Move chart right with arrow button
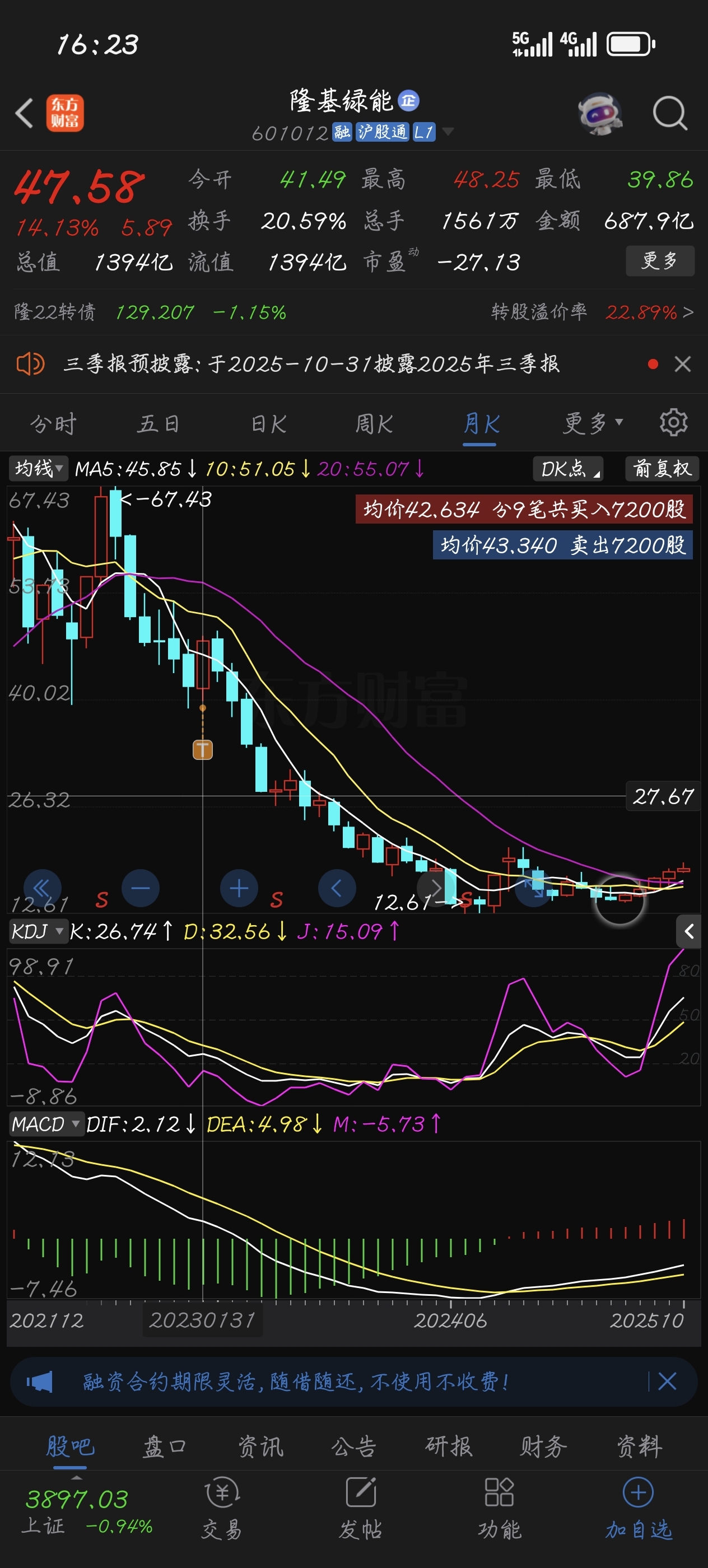The width and height of the screenshot is (708, 1568). [435, 888]
